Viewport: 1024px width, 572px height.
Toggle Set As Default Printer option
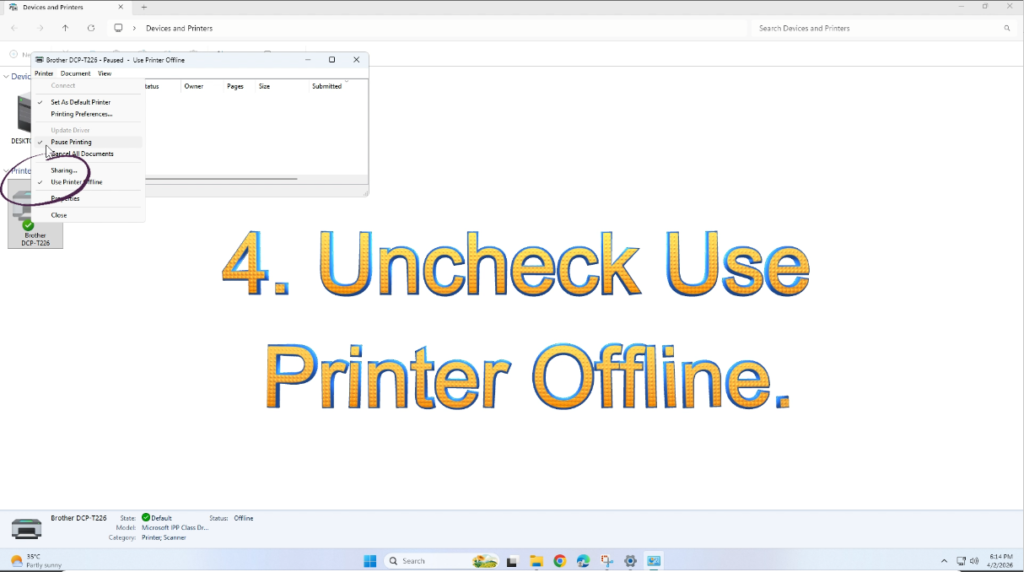click(80, 103)
